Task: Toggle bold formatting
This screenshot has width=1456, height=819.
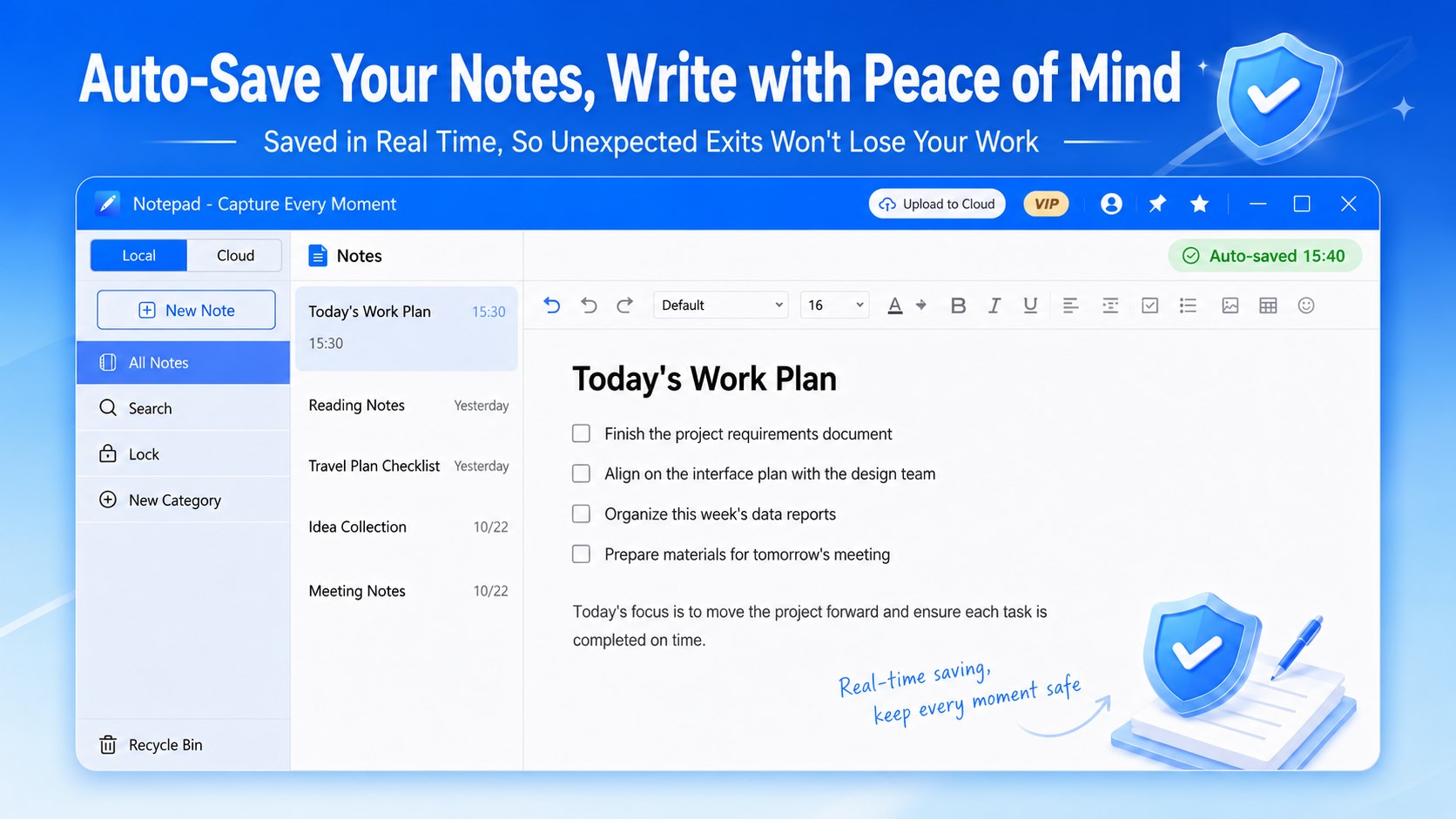Action: (958, 305)
